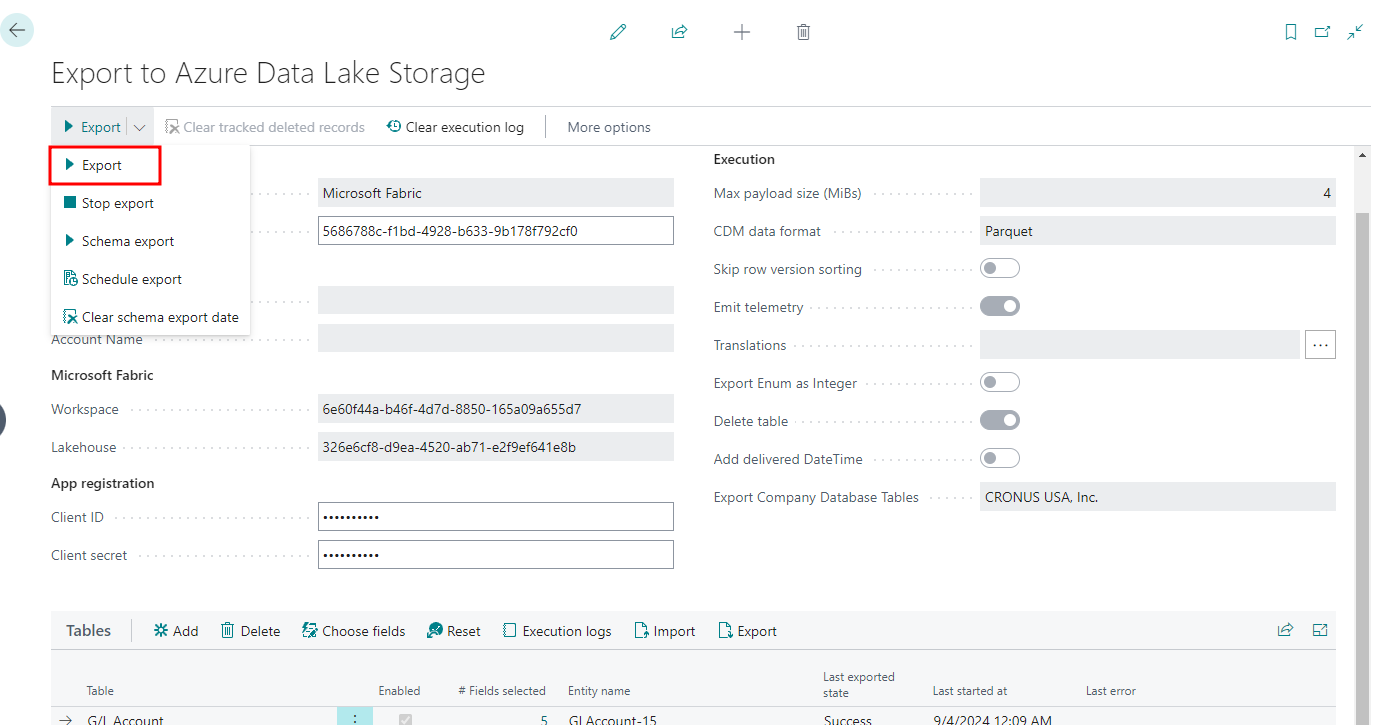
Task: Click the Client ID input field
Action: pyautogui.click(x=496, y=517)
